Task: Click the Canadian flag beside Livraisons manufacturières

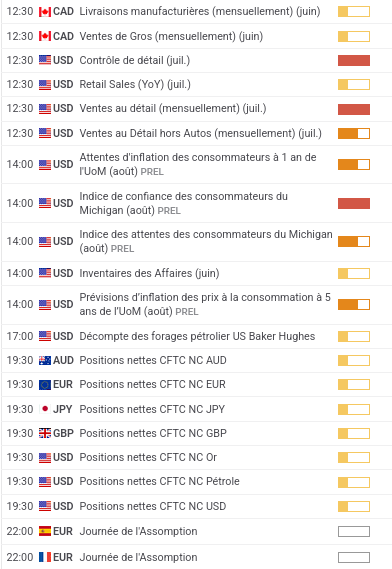Action: pos(45,12)
